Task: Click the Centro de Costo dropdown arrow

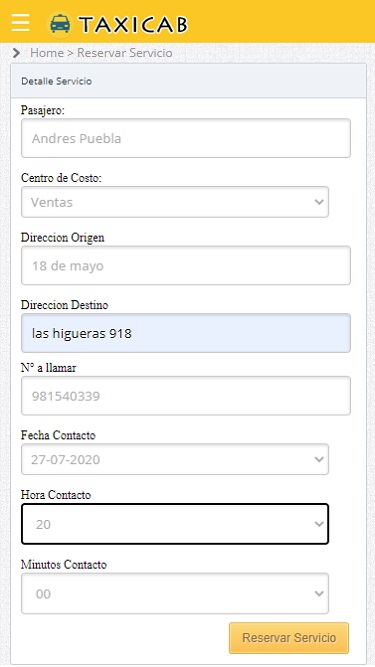Action: (x=319, y=202)
